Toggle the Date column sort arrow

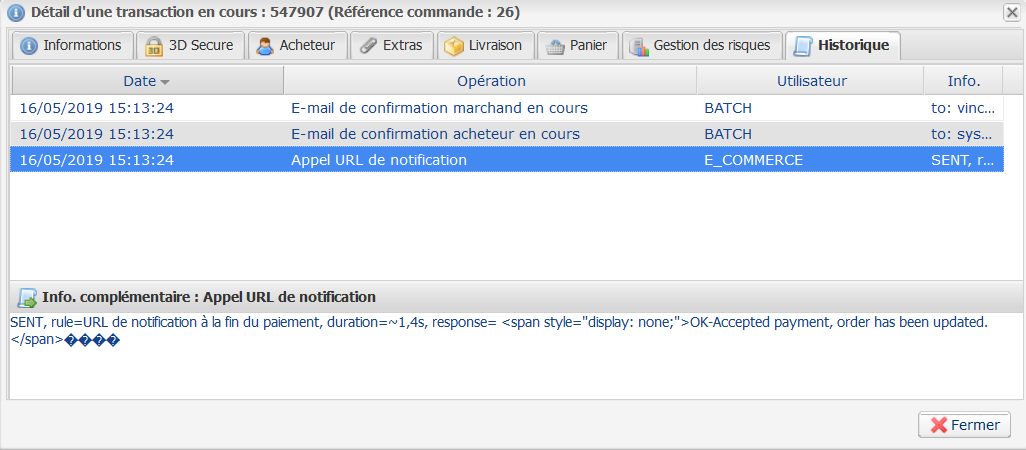click(165, 81)
